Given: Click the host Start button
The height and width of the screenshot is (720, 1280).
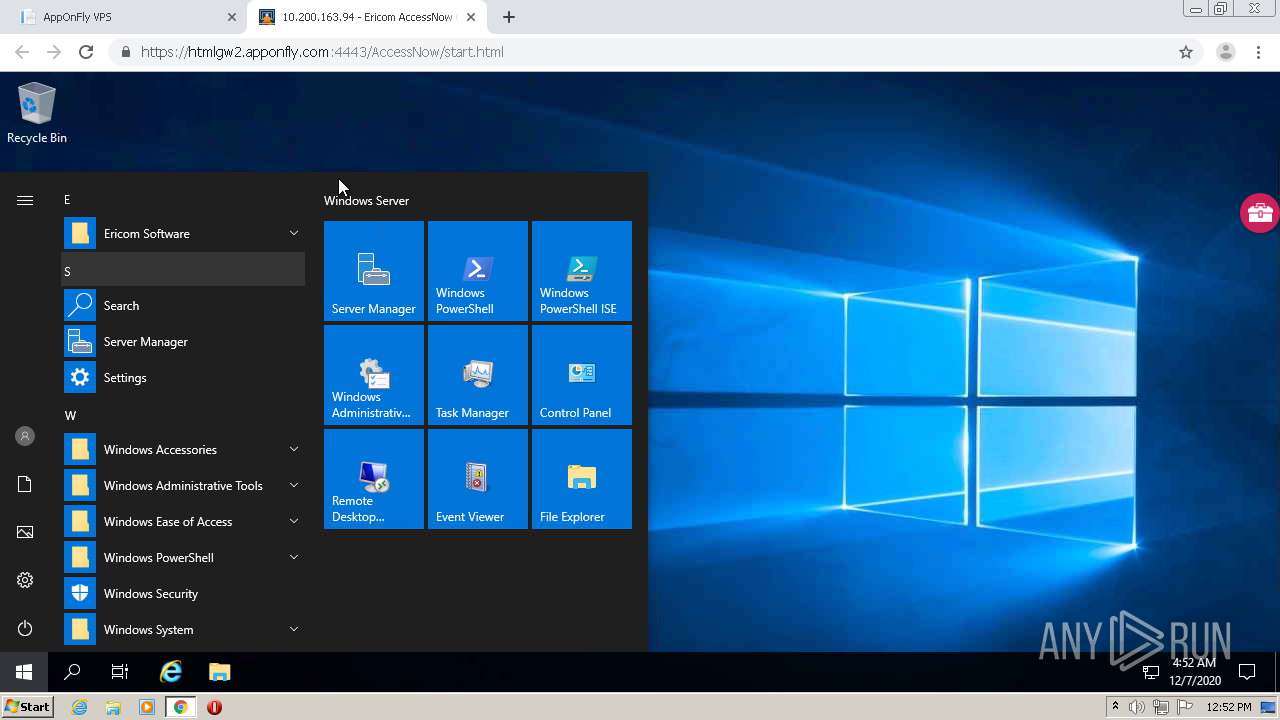Looking at the screenshot, I should [x=27, y=707].
